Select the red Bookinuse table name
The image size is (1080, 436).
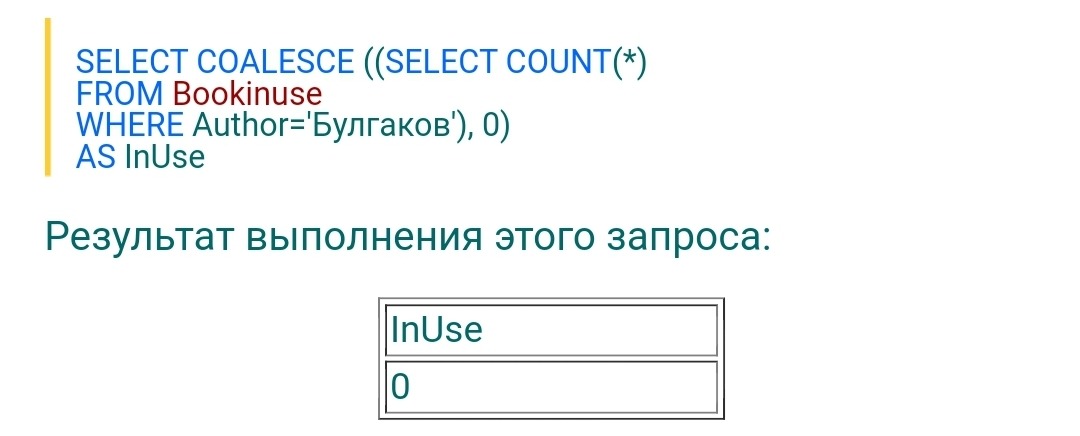247,95
